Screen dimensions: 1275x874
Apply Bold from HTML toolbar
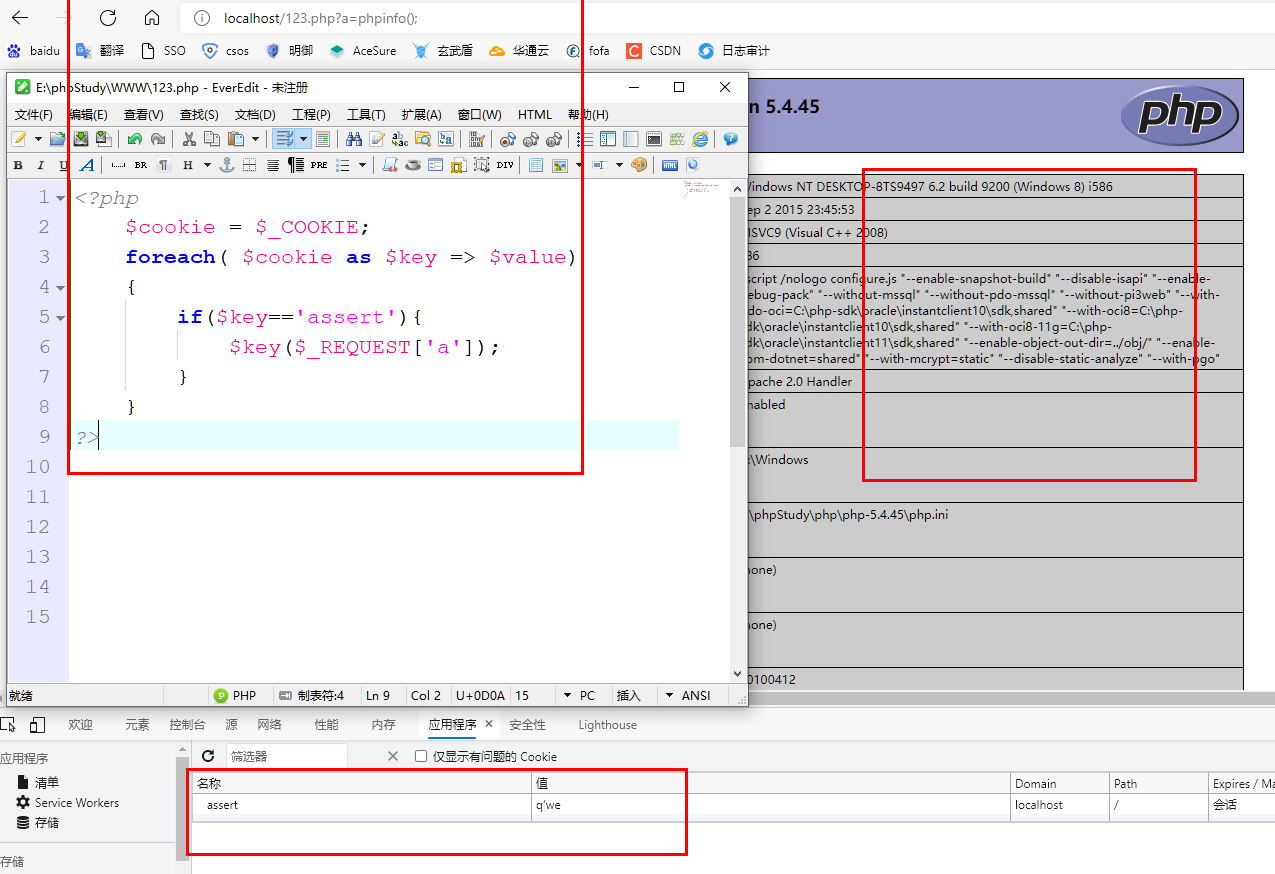click(x=18, y=165)
